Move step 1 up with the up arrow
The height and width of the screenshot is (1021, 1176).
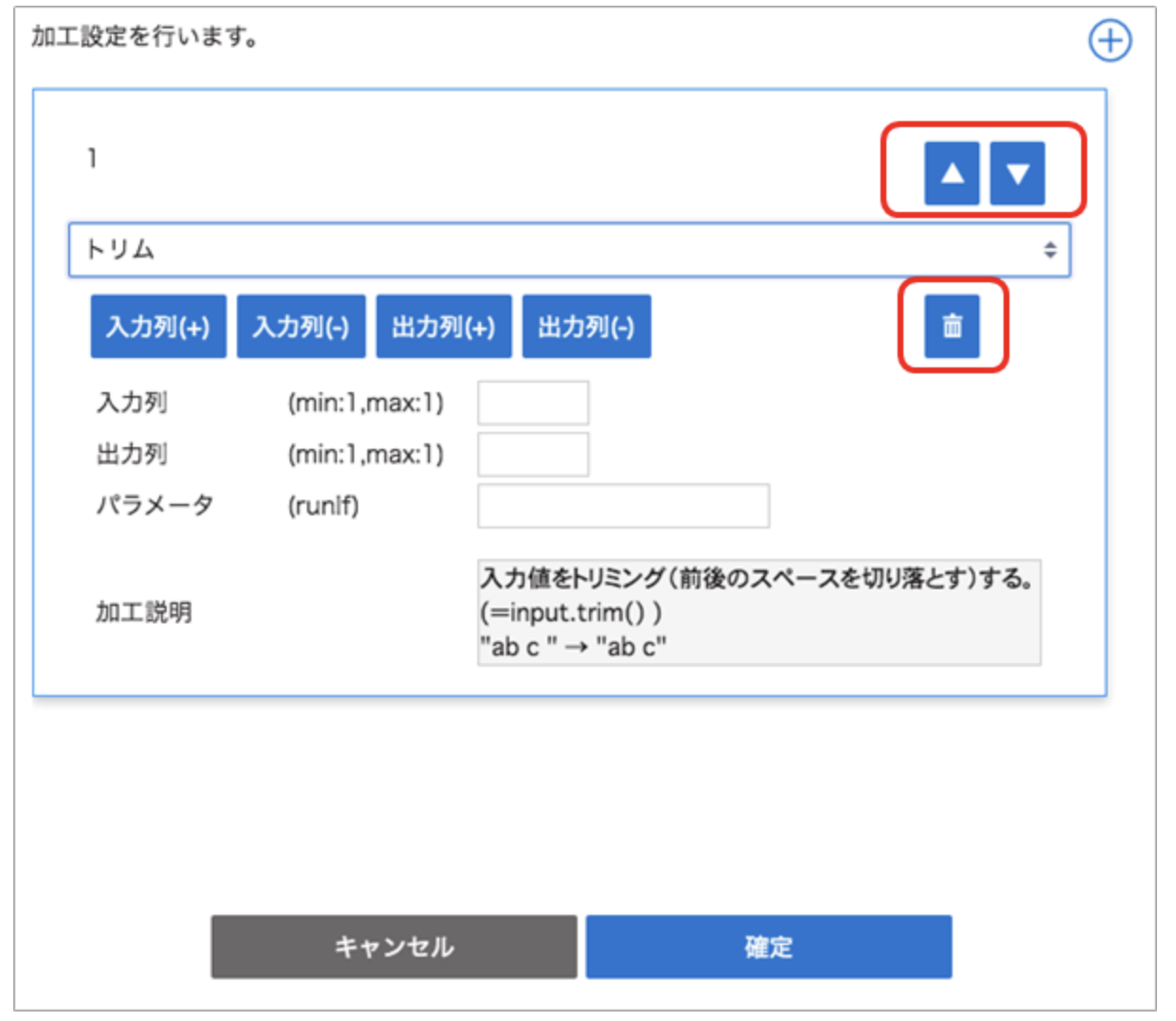click(x=952, y=173)
